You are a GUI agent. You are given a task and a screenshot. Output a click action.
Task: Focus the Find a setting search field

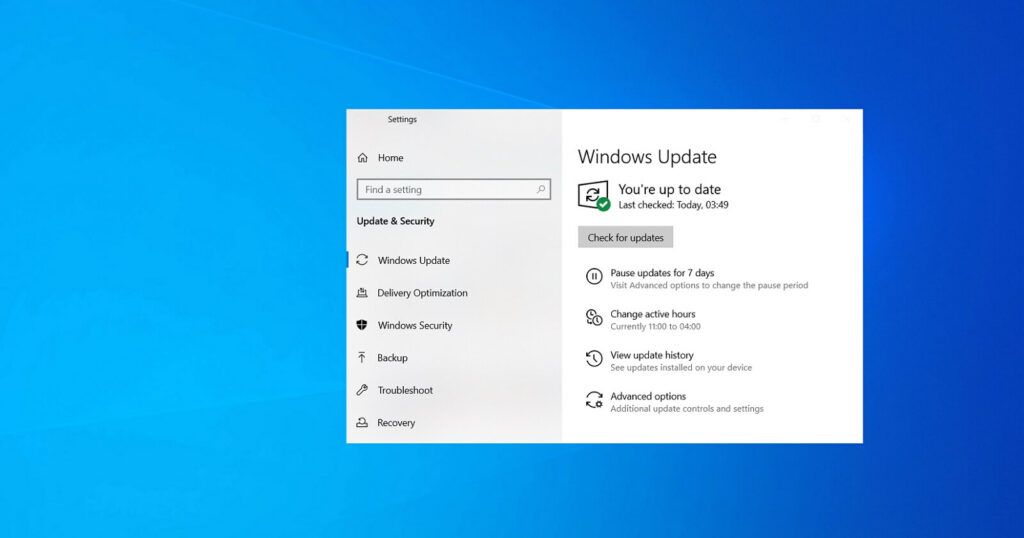445,189
